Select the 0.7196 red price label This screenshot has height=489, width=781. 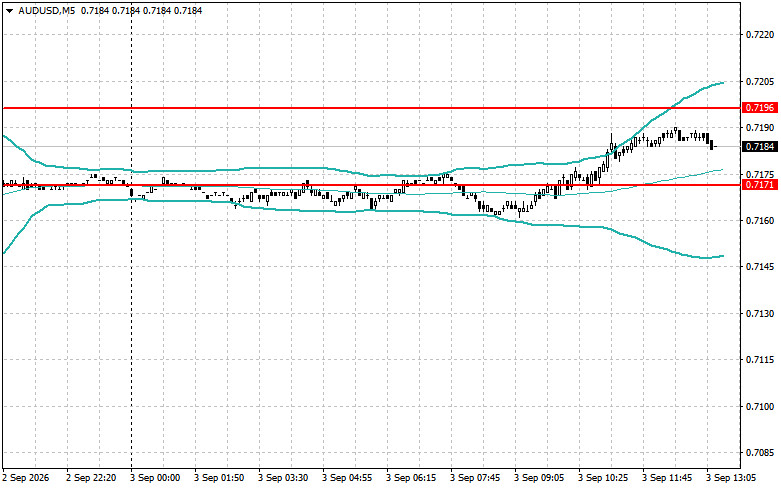[760, 108]
